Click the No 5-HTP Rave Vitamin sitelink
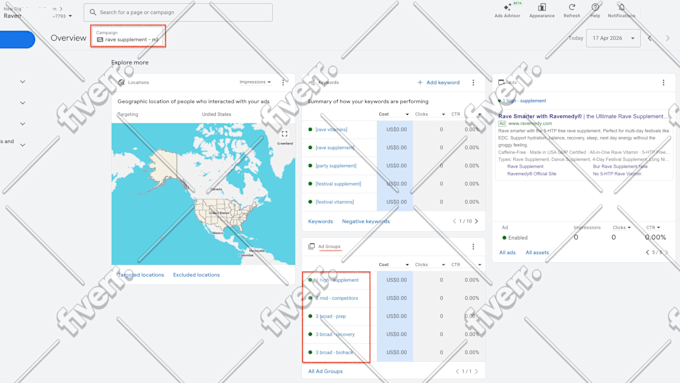The image size is (680, 383). (x=617, y=174)
